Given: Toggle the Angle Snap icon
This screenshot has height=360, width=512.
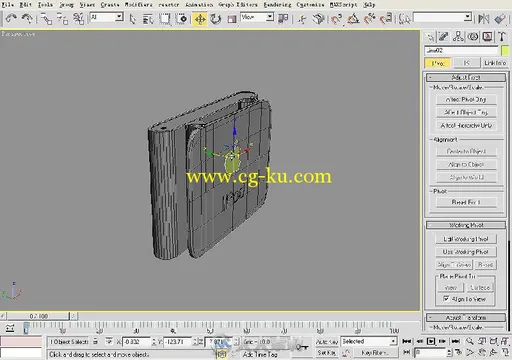Looking at the screenshot, I should click(x=353, y=19).
